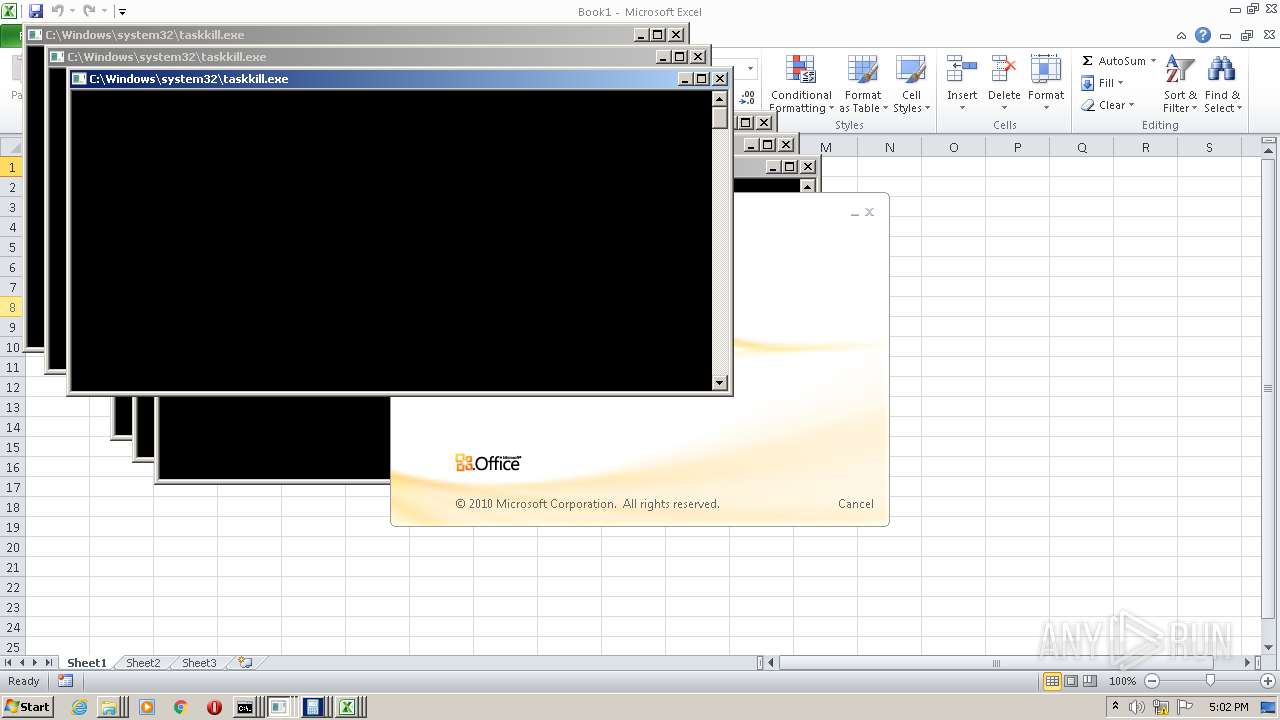
Task: Expand the Delete cells dropdown arrow
Action: click(1004, 108)
